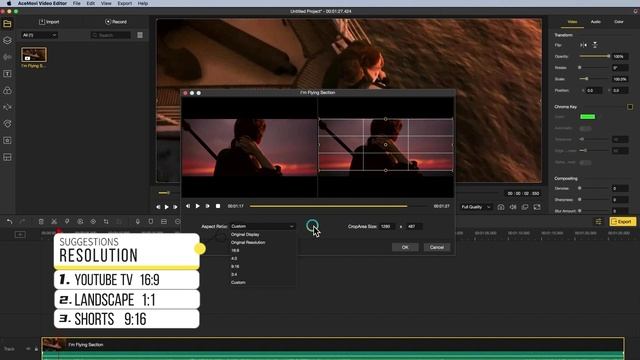The height and width of the screenshot is (360, 640).
Task: Click the list view icon next to the media search
Action: click(x=140, y=35)
